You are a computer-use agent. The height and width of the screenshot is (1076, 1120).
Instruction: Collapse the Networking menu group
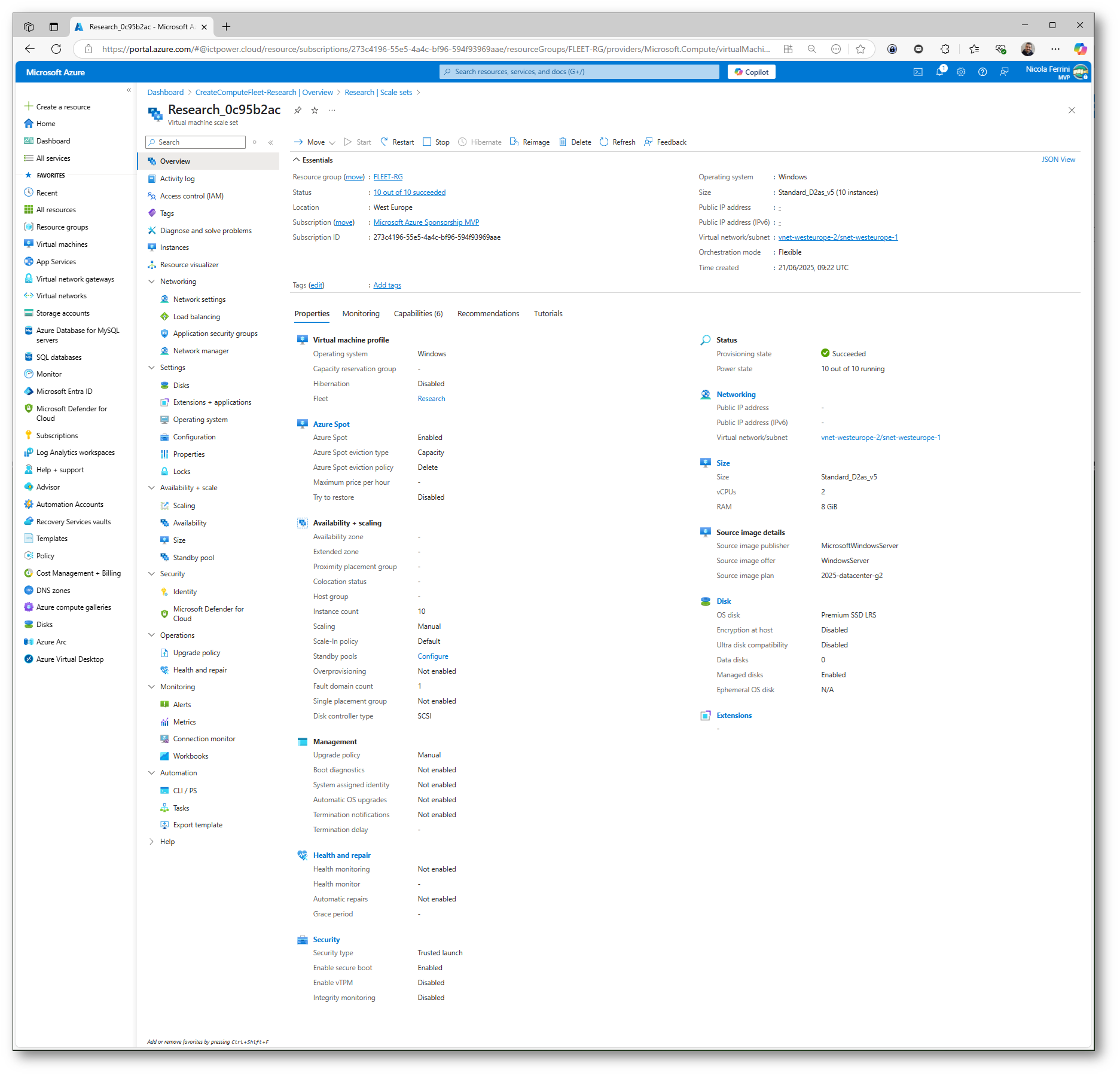tap(151, 282)
